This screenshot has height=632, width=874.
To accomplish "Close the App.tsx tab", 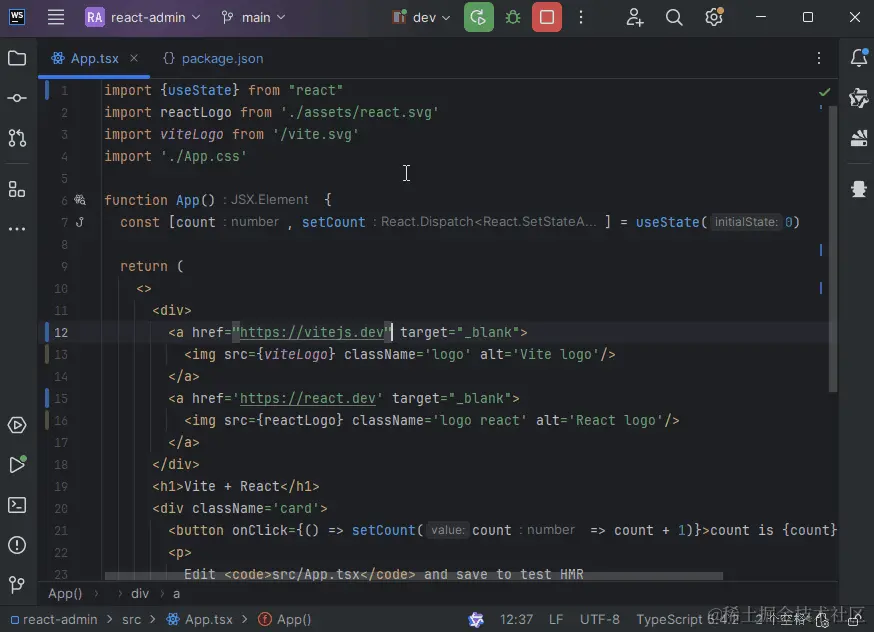I will (x=134, y=58).
